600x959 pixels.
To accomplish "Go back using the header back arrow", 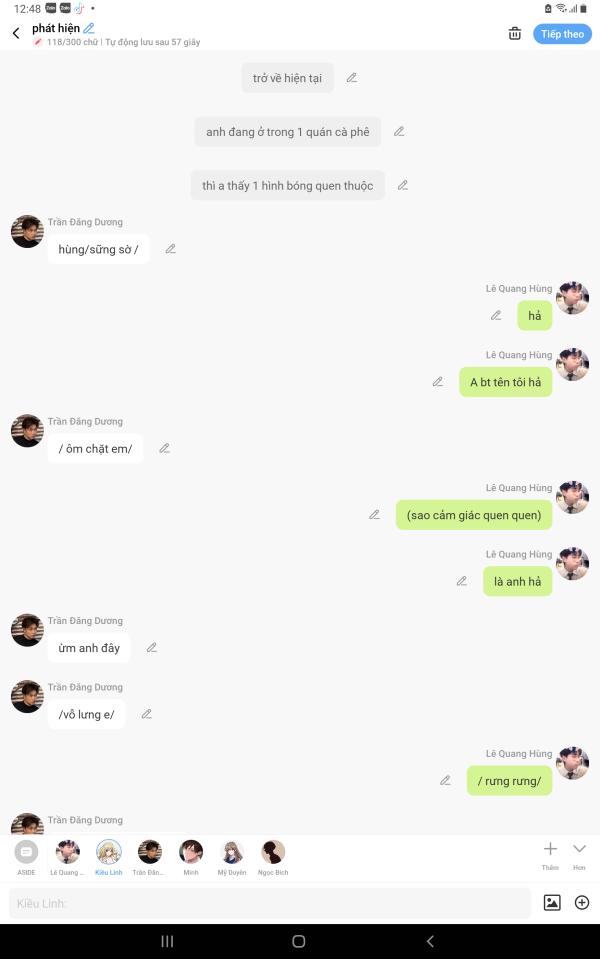I will click(17, 33).
